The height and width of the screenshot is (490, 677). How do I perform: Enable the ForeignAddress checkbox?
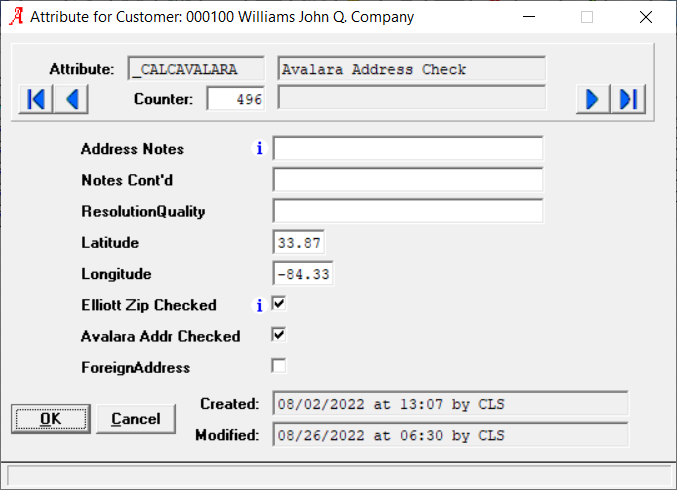click(x=279, y=366)
